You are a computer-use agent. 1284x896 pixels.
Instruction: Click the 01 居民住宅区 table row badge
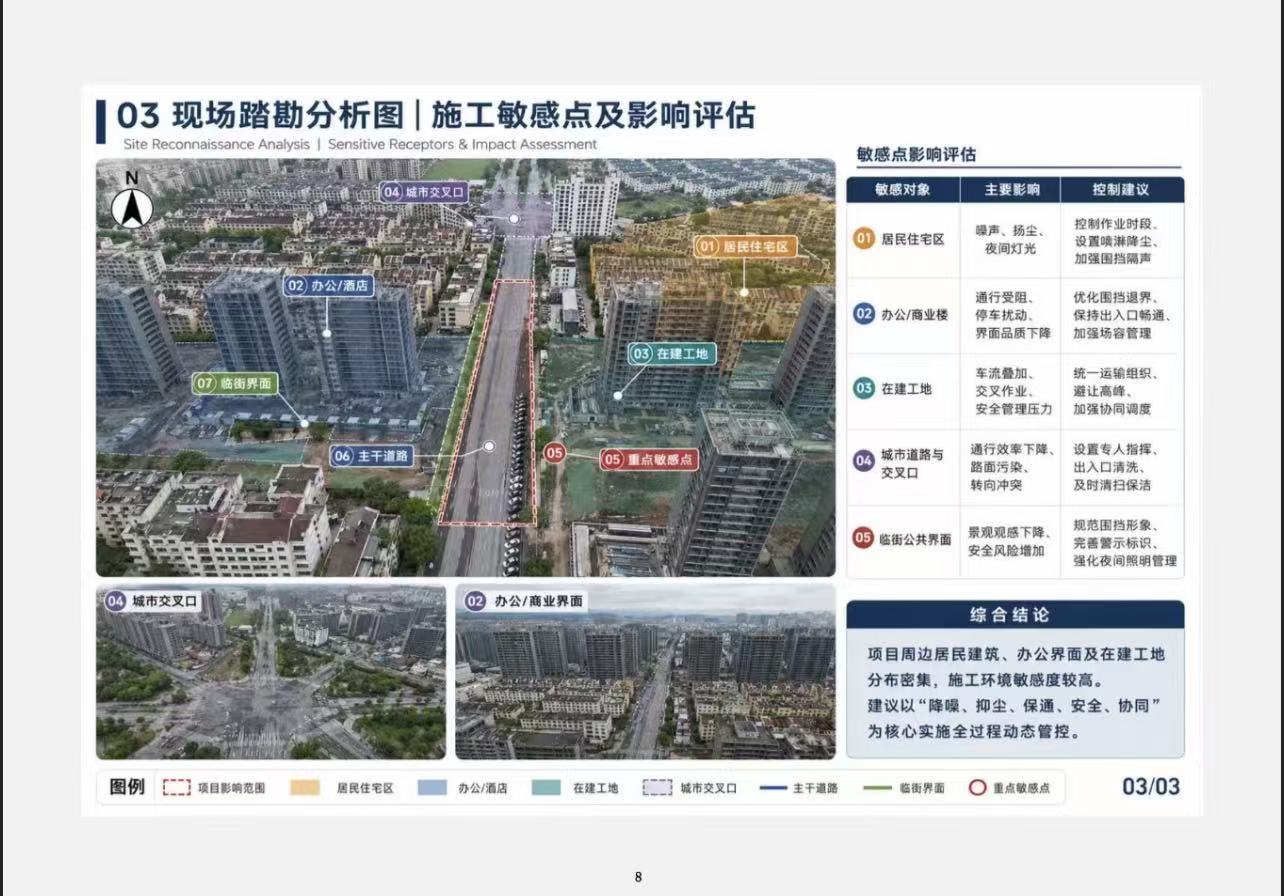click(x=863, y=240)
